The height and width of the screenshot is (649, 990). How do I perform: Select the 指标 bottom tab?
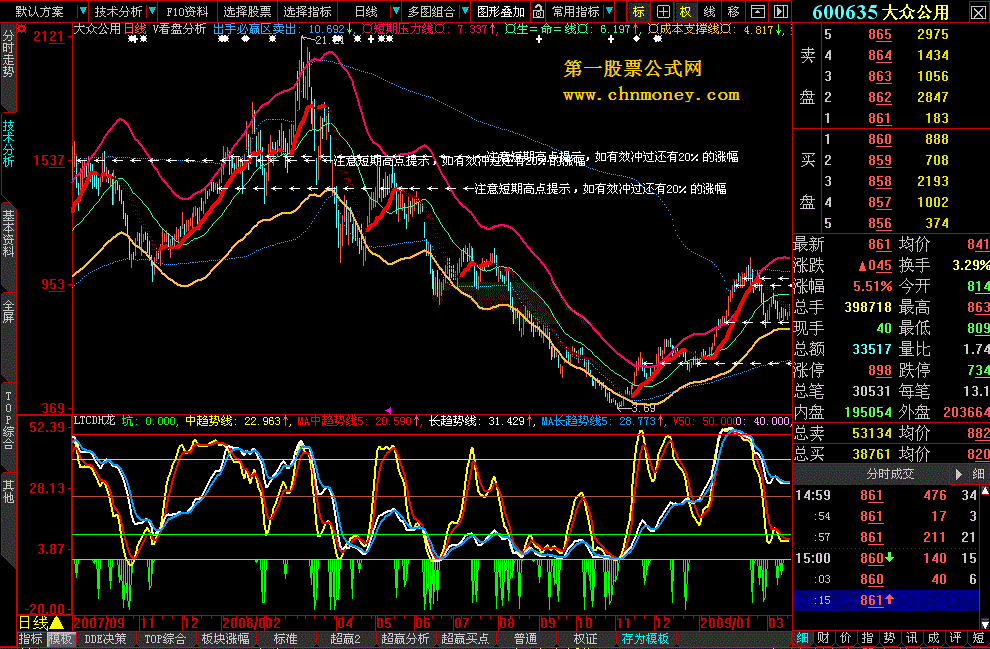[x=30, y=640]
